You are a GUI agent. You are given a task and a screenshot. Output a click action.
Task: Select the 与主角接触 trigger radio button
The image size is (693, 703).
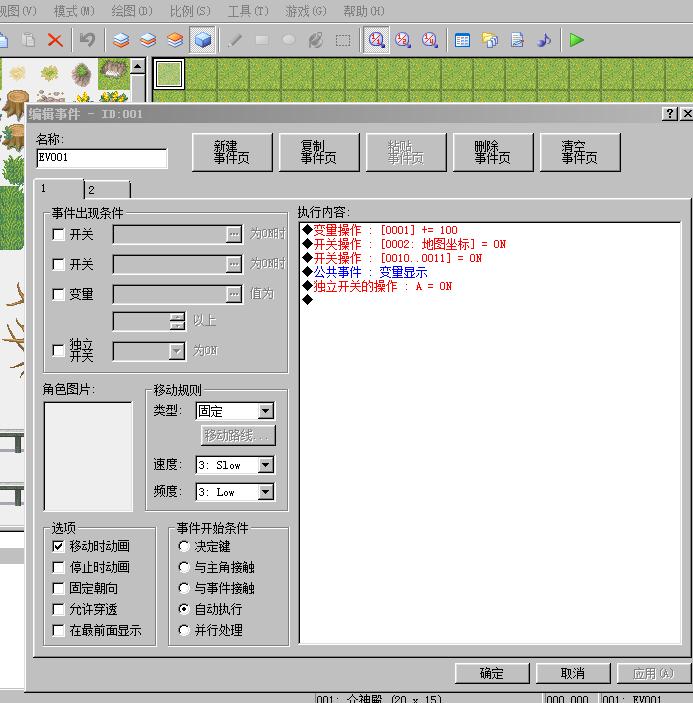pos(184,567)
